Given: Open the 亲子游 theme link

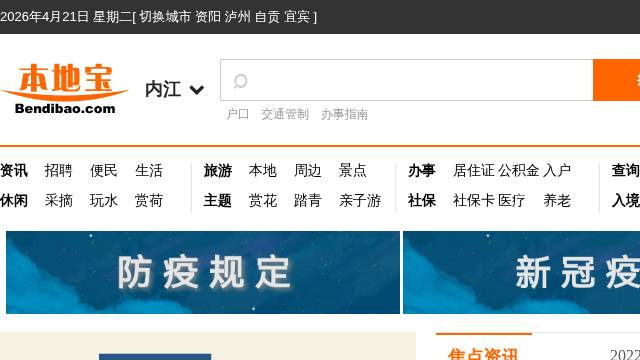Looking at the screenshot, I should (x=360, y=200).
